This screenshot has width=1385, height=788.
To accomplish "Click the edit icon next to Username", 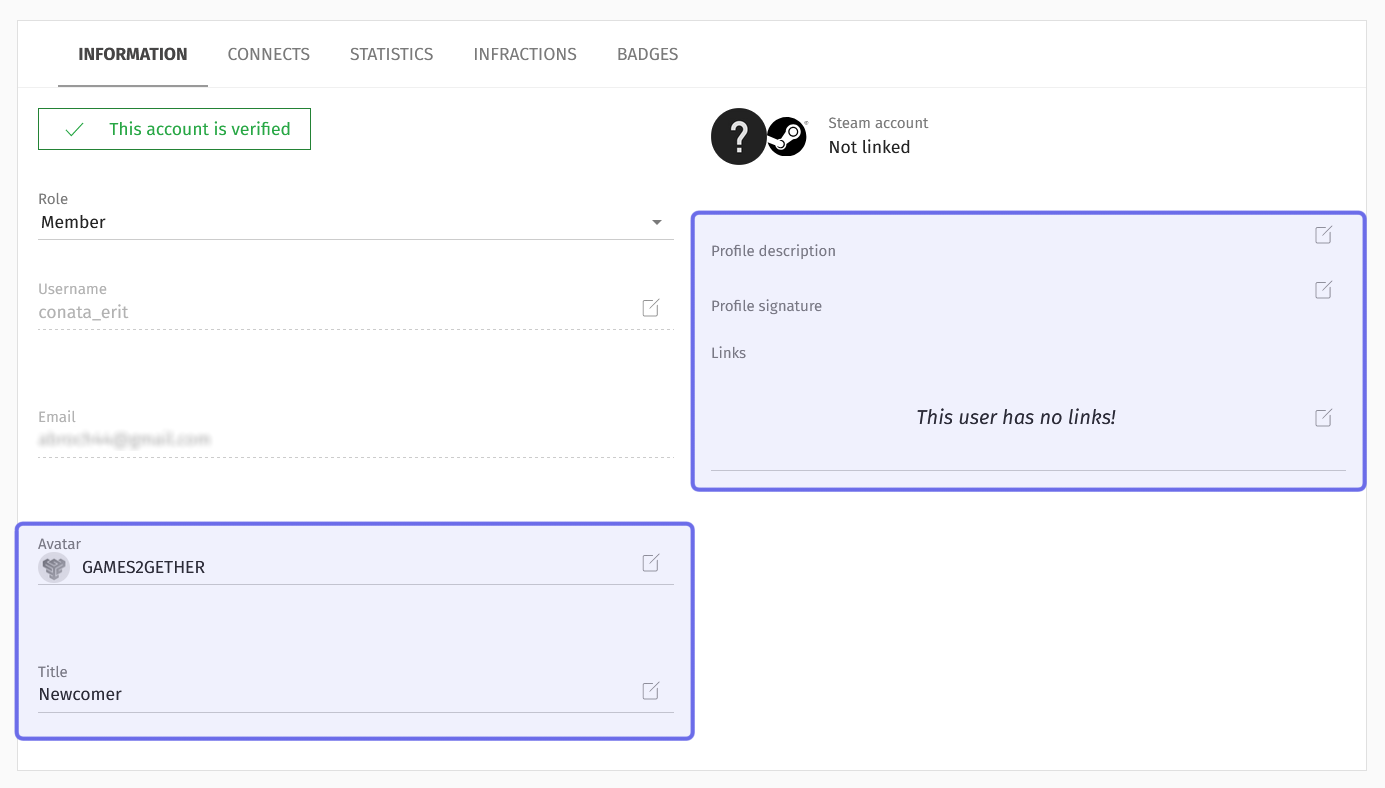I will coord(651,307).
